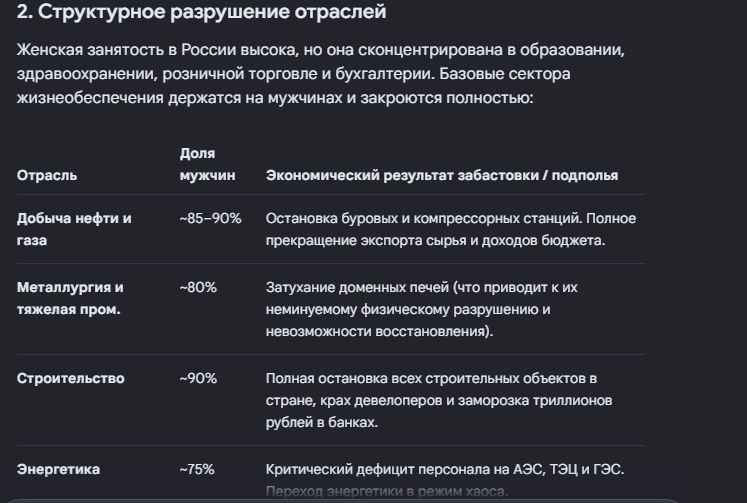Click faded text "Переход энергетики в режим хаоса"
Viewport: 747px width, 503px height.
tap(387, 491)
